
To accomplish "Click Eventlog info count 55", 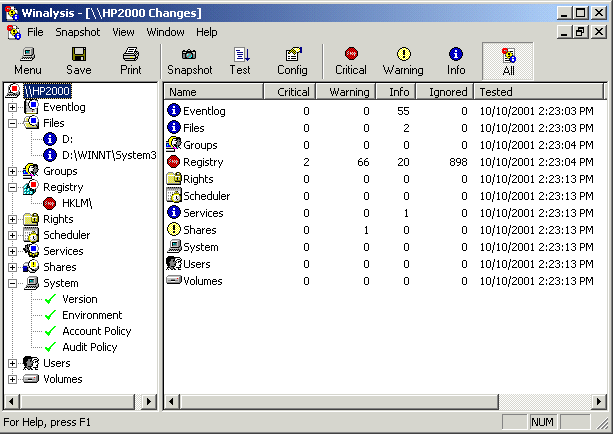I will (x=403, y=111).
